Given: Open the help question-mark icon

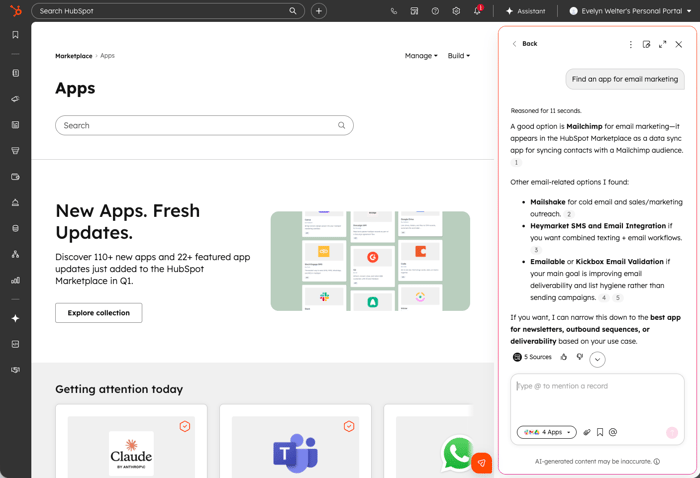Looking at the screenshot, I should coord(435,11).
